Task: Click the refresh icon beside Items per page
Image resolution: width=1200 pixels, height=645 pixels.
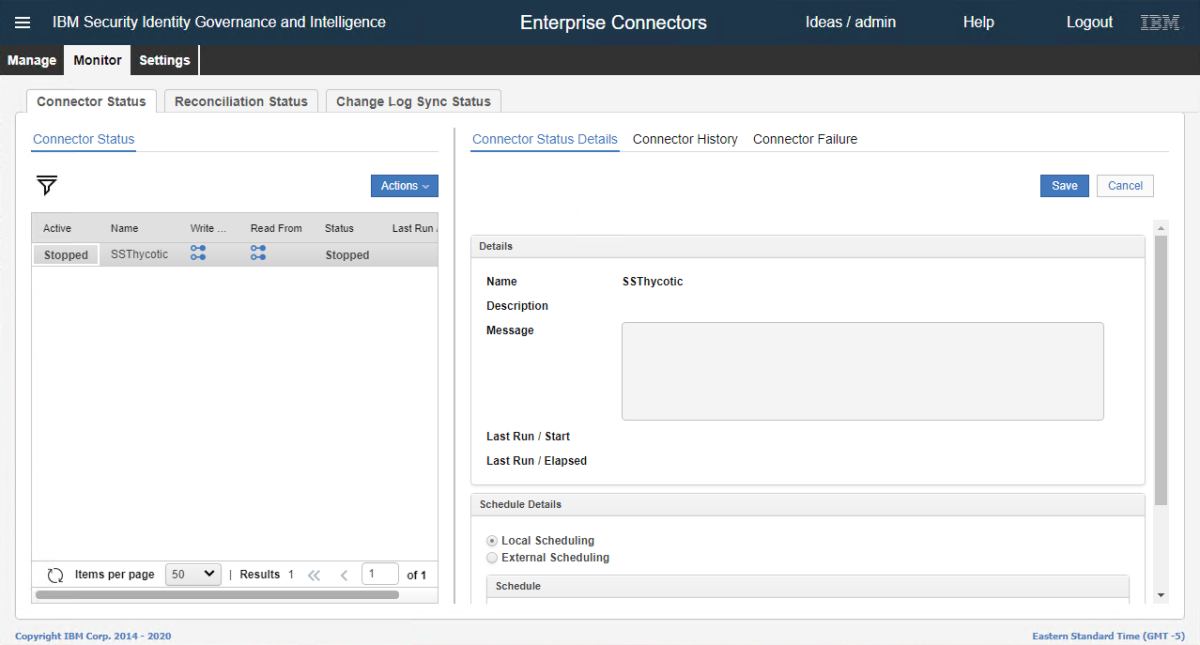Action: pos(56,575)
